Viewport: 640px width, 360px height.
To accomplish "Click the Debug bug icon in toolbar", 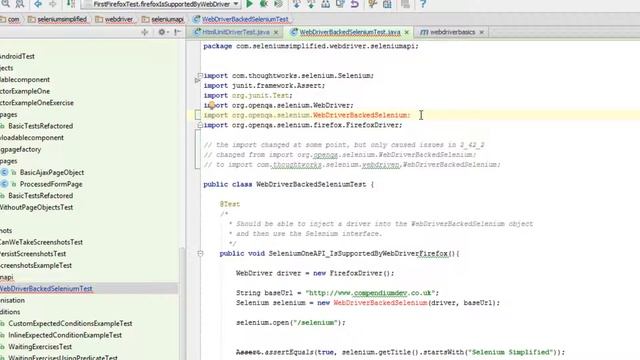I will (264, 4).
